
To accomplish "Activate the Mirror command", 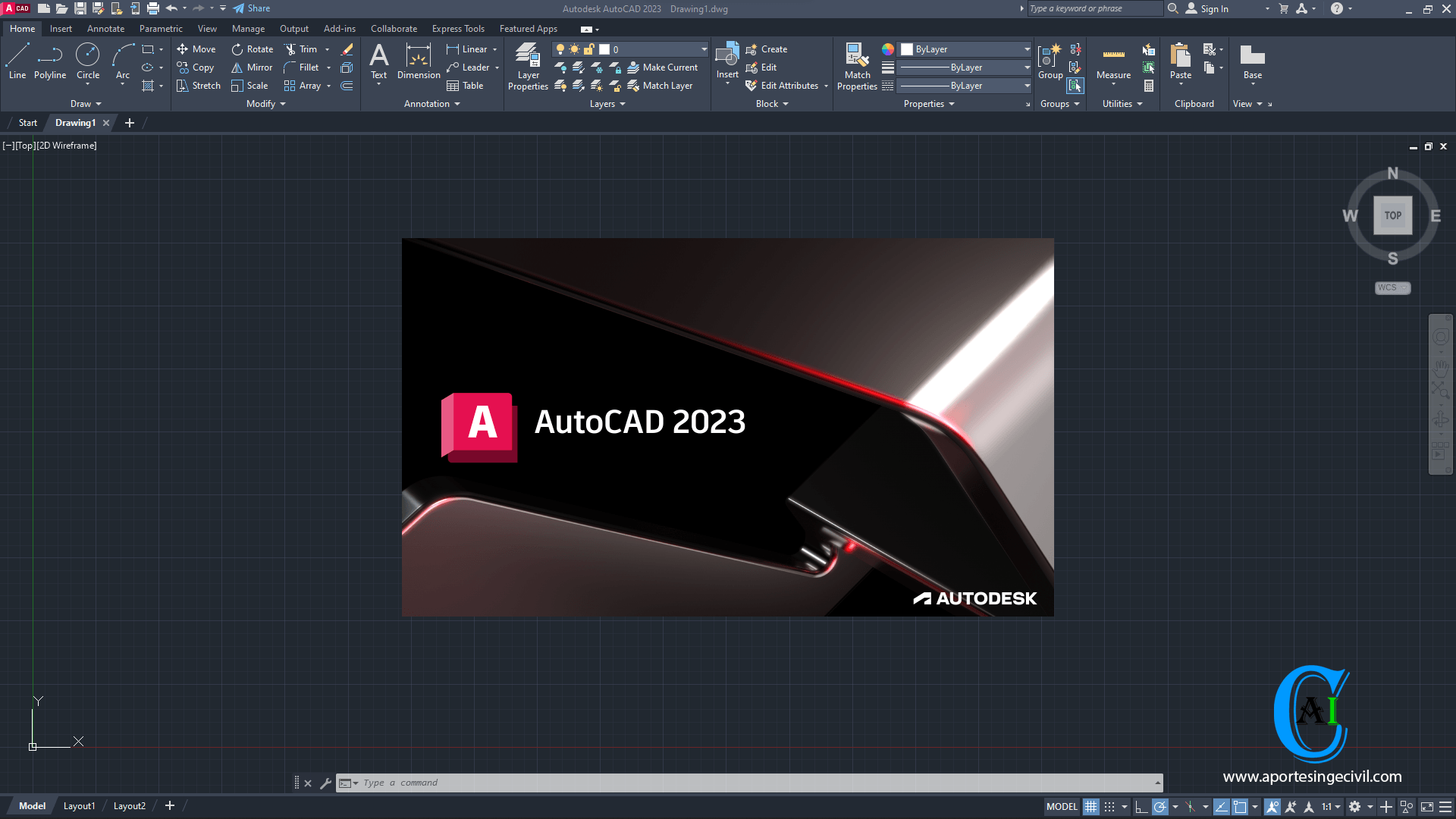I will (x=252, y=67).
